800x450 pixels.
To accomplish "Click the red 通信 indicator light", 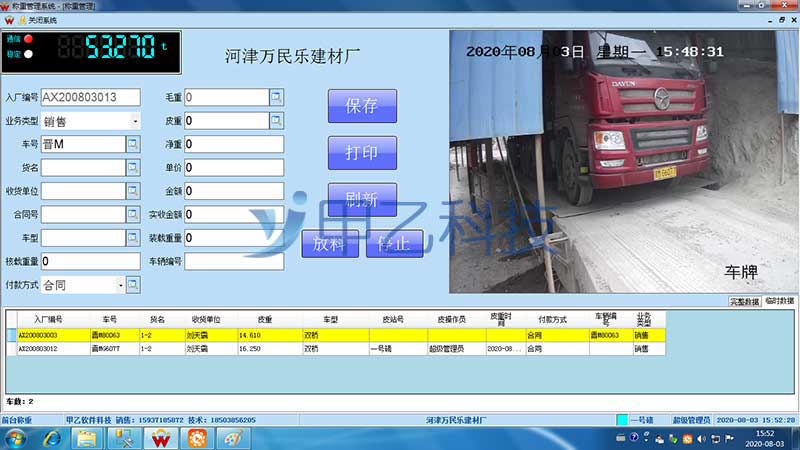I will point(27,39).
